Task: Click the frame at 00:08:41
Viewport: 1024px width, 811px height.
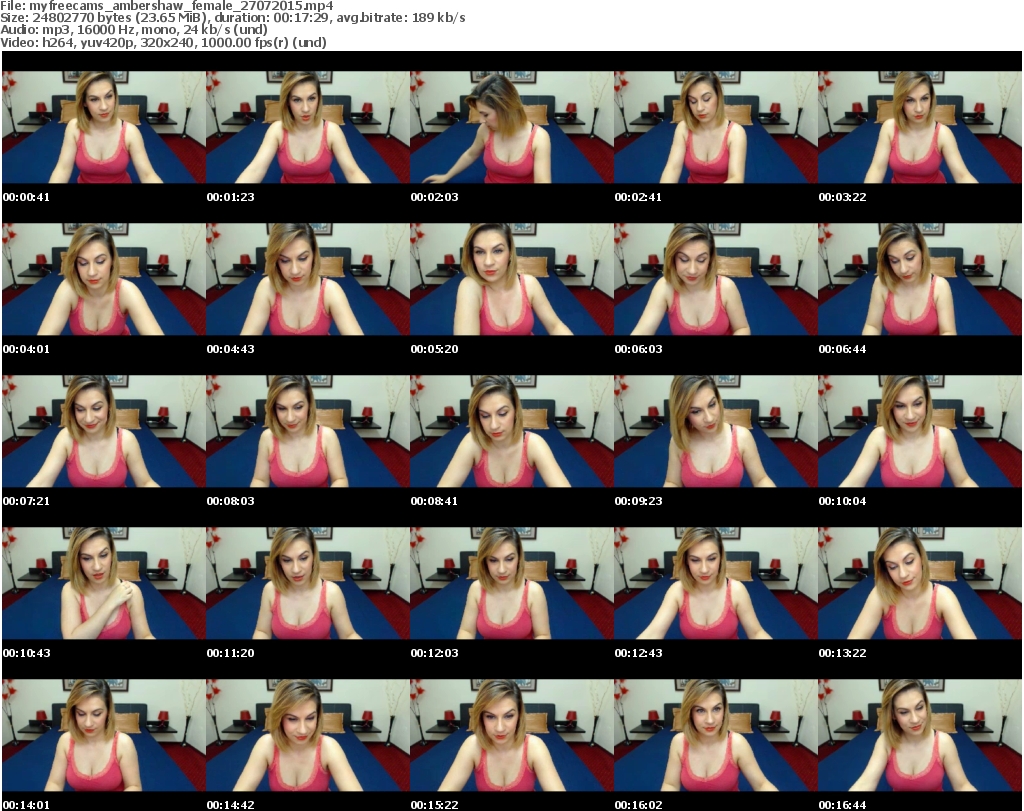Action: coord(511,432)
